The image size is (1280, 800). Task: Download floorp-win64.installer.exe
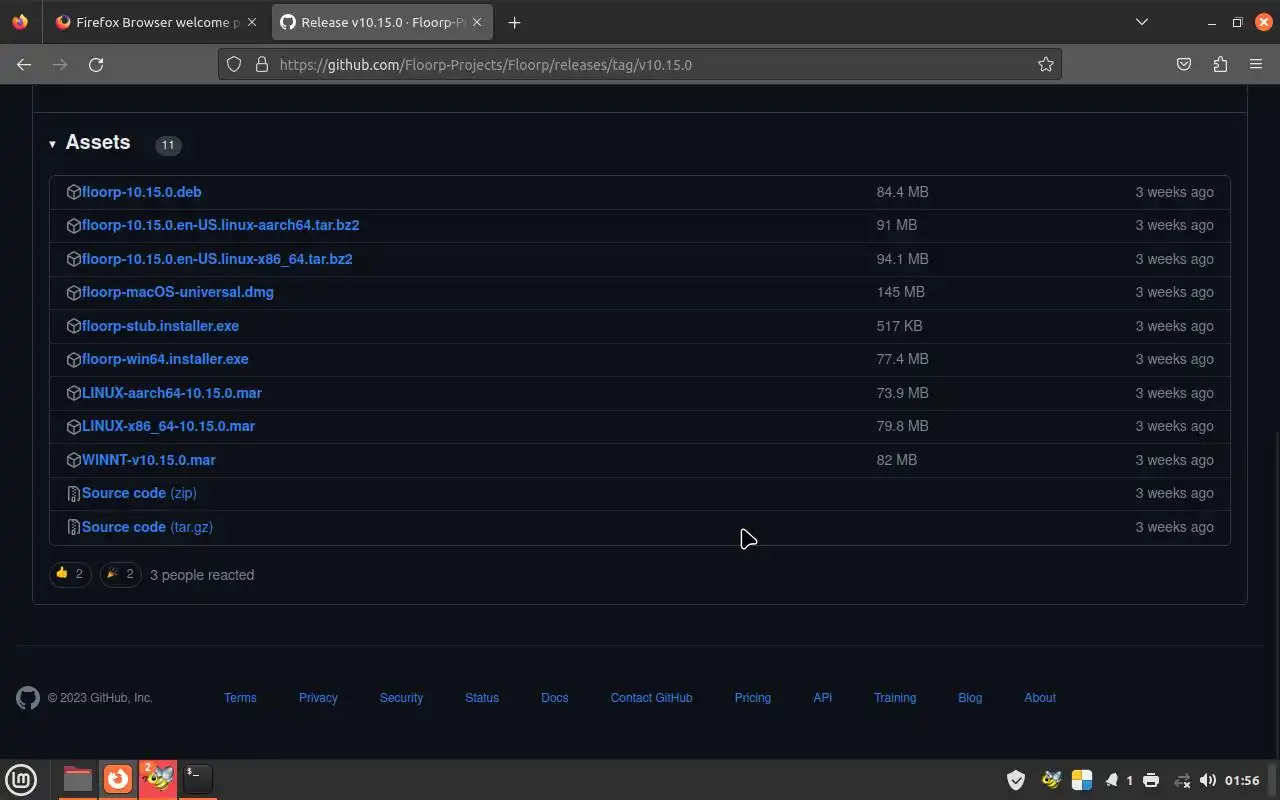165,359
